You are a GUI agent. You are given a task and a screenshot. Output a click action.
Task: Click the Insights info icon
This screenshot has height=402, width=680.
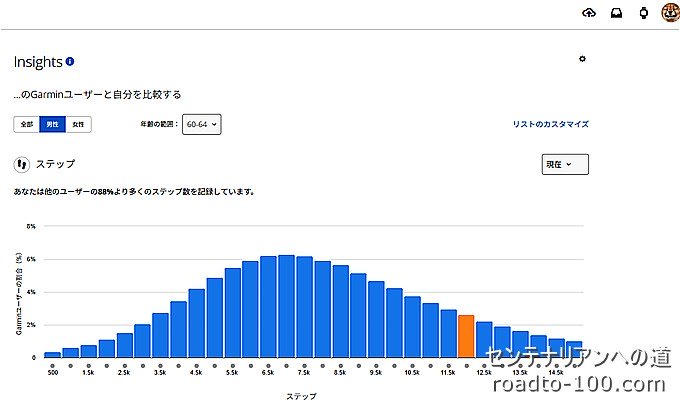tap(70, 61)
